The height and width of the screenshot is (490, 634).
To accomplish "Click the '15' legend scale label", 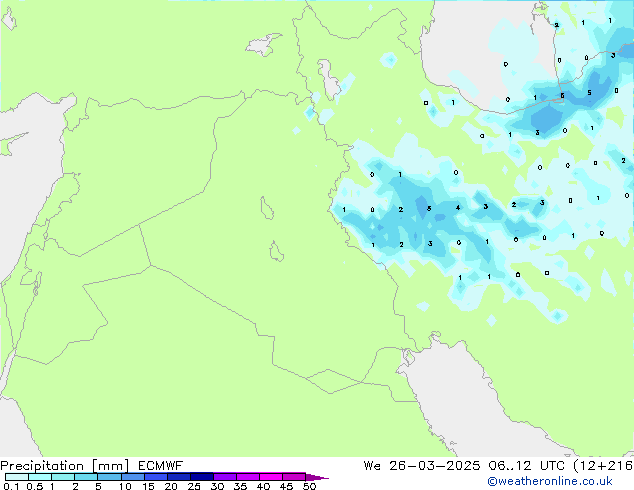I will [x=148, y=486].
